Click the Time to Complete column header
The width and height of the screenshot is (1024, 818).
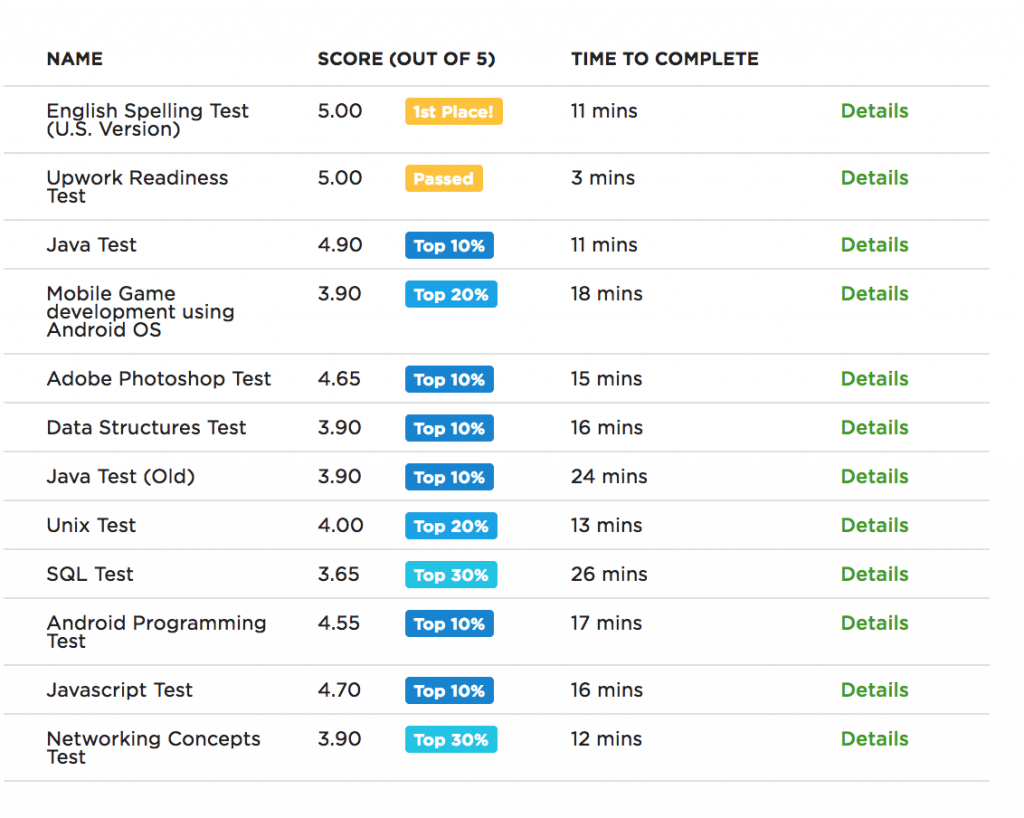click(x=664, y=59)
